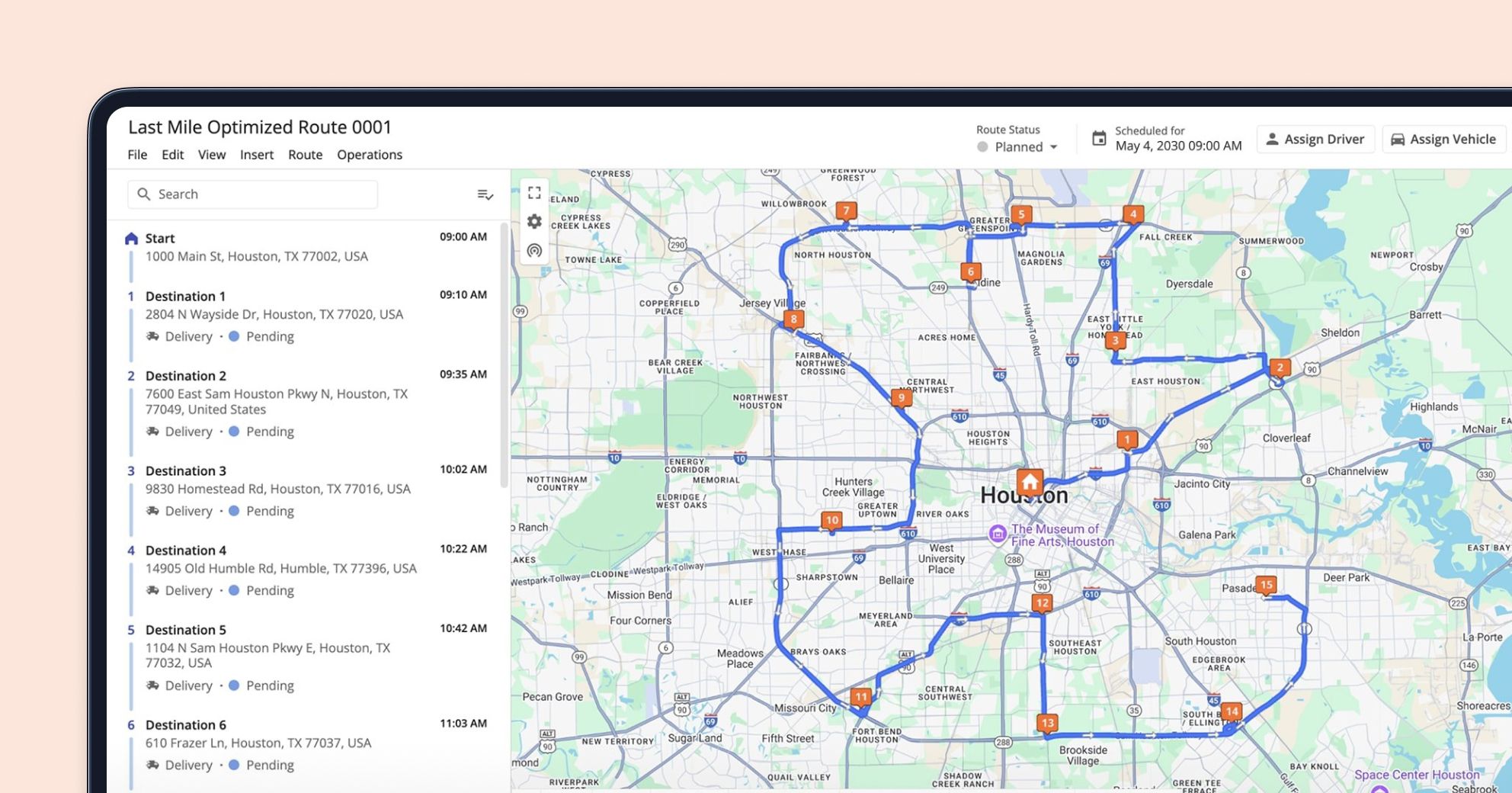
Task: Click the Assign Driver button
Action: [x=1315, y=140]
